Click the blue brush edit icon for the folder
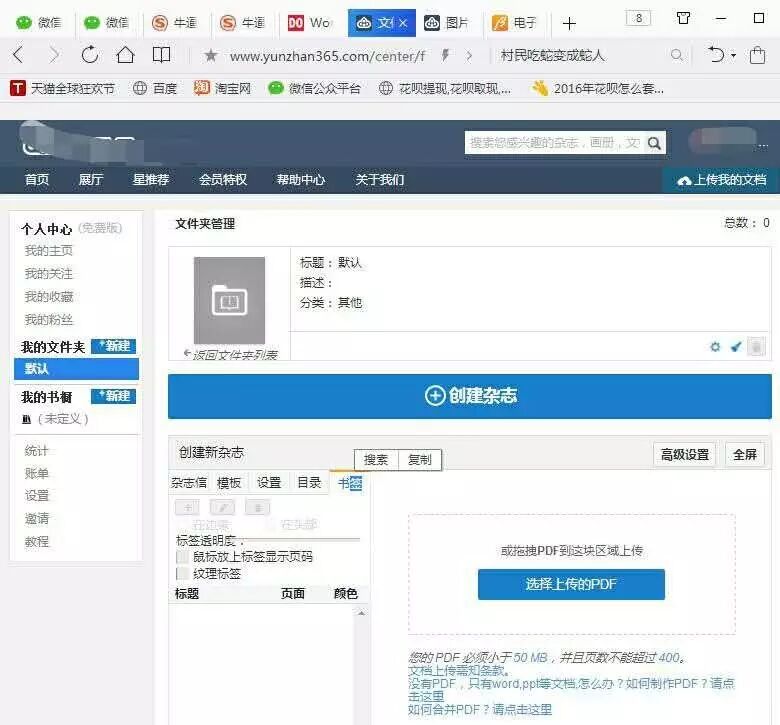 (x=736, y=347)
